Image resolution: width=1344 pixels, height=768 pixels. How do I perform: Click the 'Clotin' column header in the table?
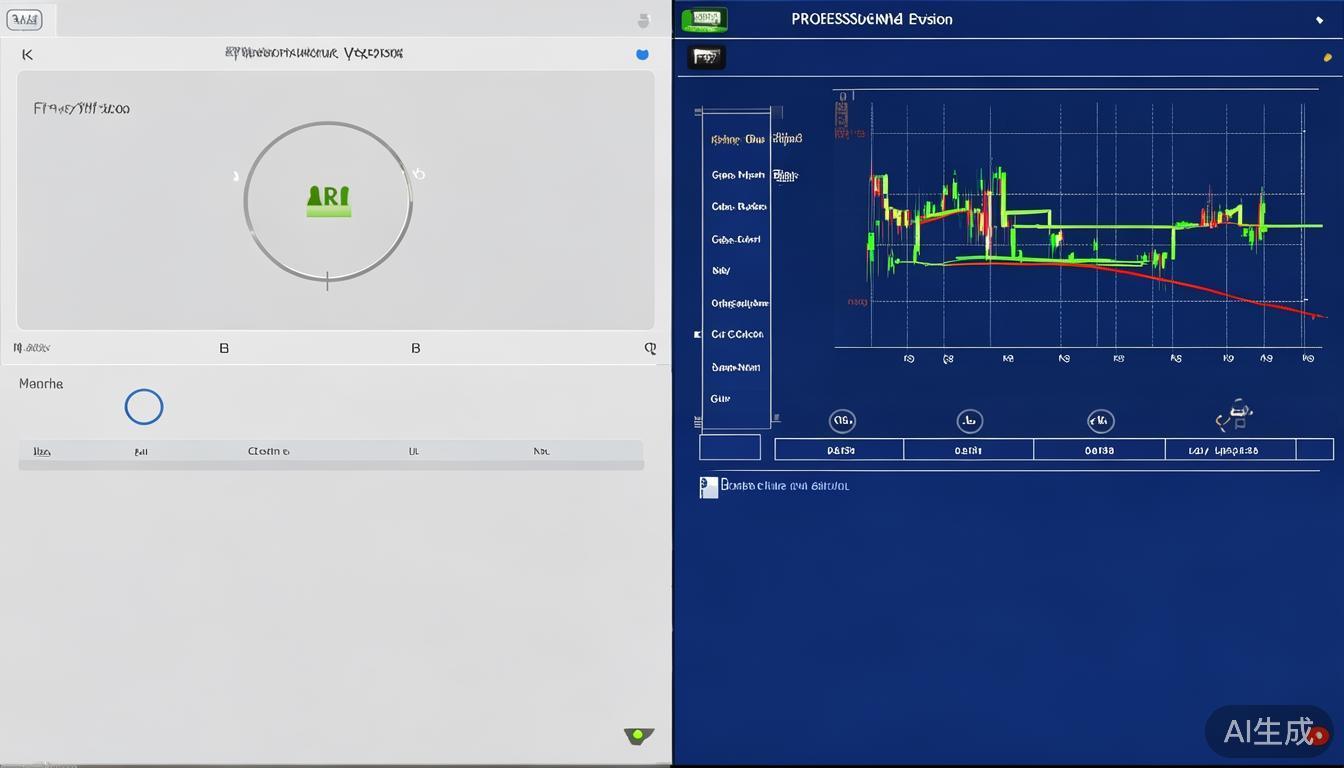click(268, 451)
